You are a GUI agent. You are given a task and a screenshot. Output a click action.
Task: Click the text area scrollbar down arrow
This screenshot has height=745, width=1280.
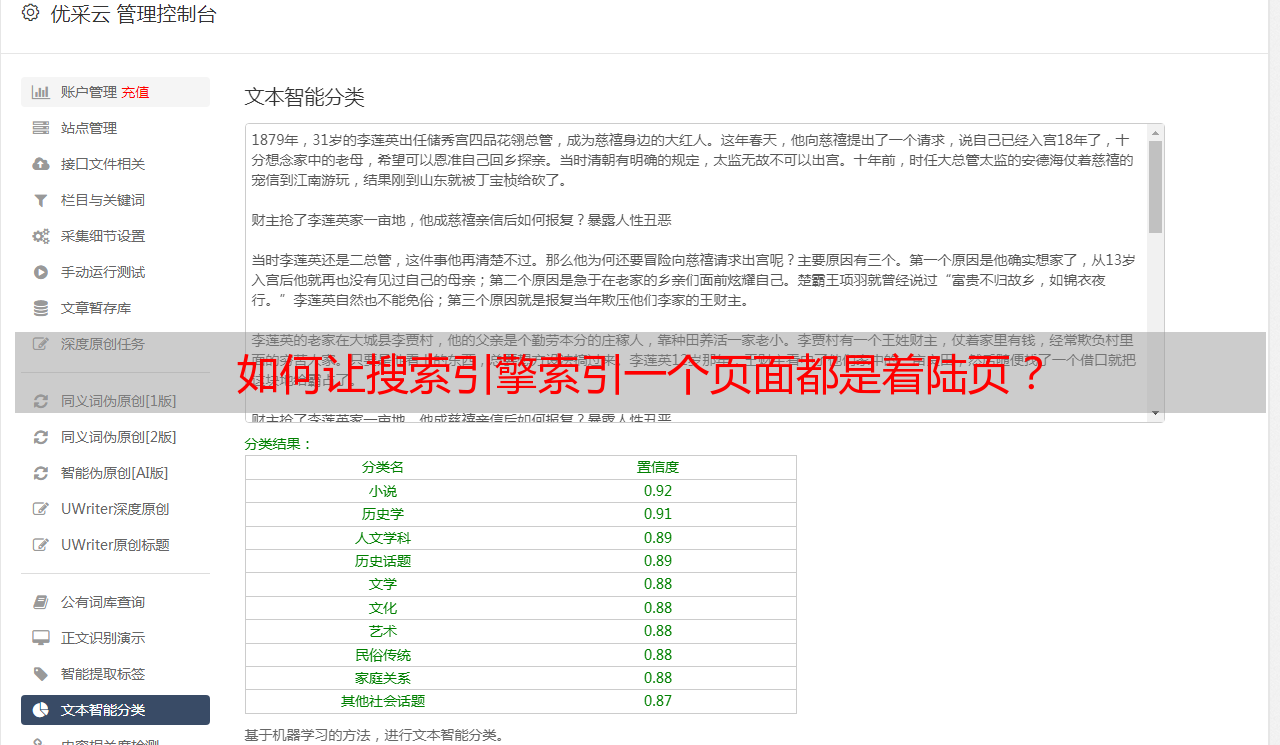pyautogui.click(x=1156, y=413)
